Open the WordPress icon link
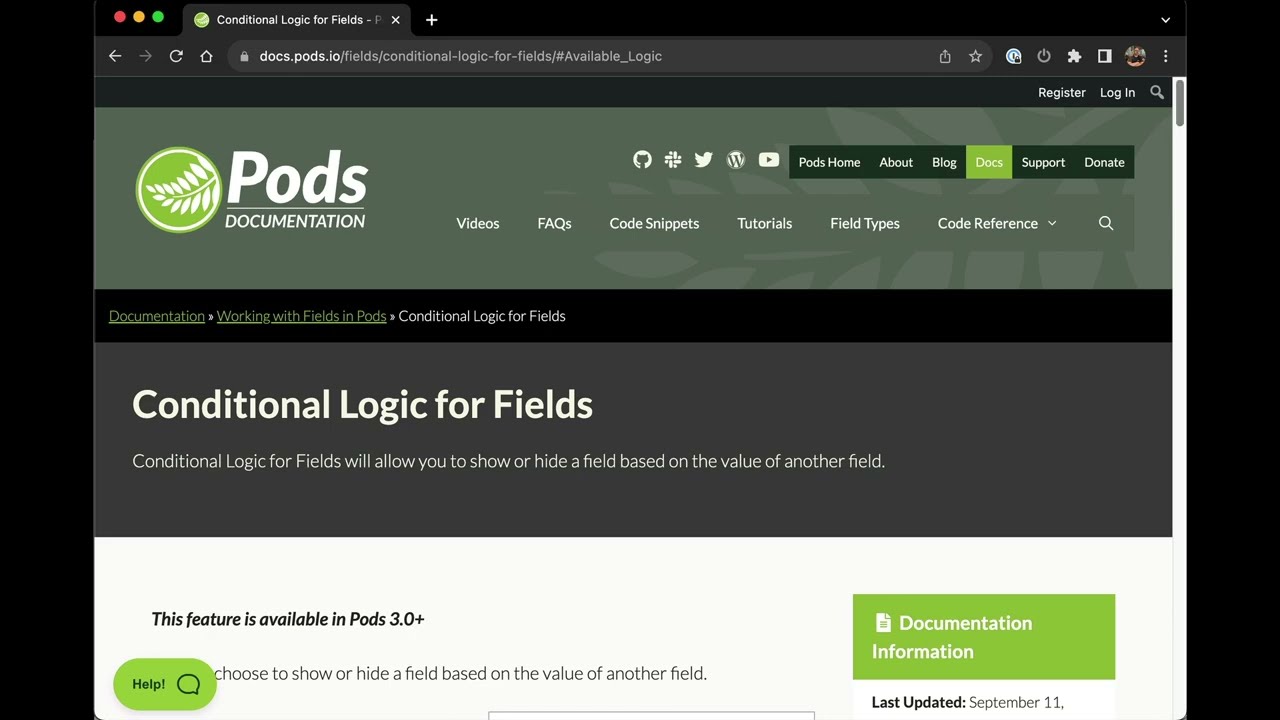This screenshot has width=1280, height=720. pyautogui.click(x=736, y=160)
